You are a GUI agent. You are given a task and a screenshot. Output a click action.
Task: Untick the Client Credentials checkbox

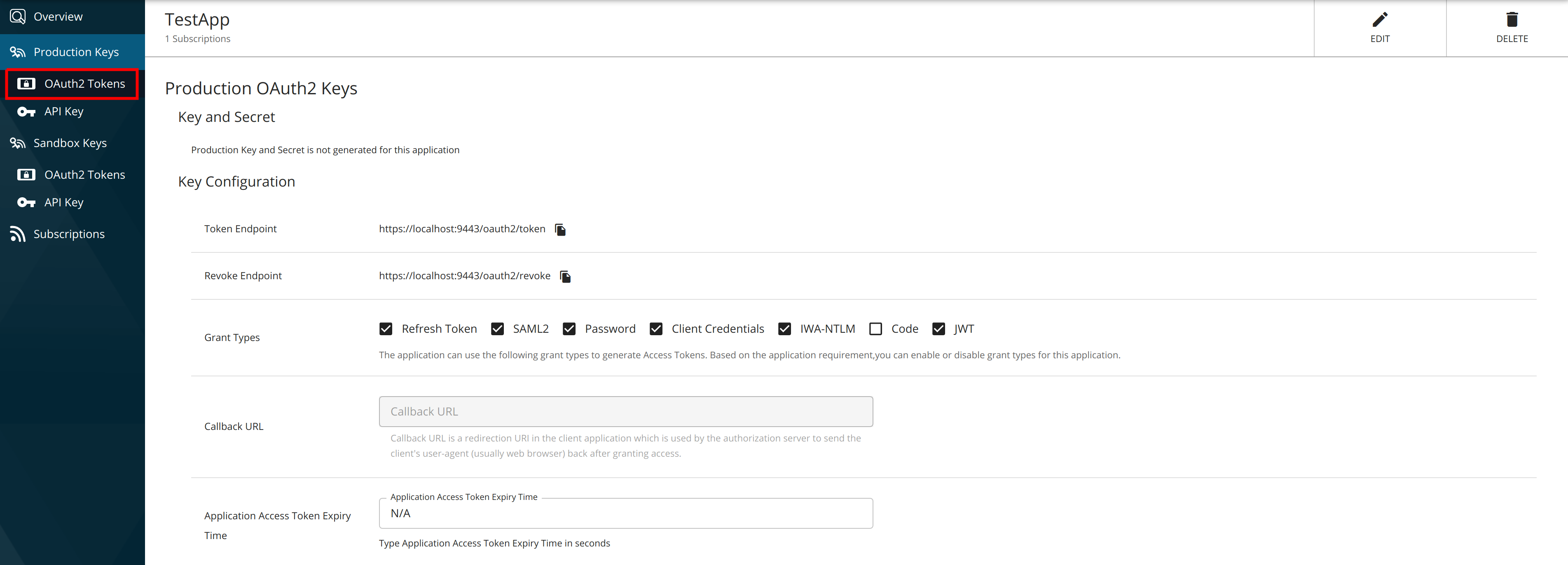click(x=655, y=329)
